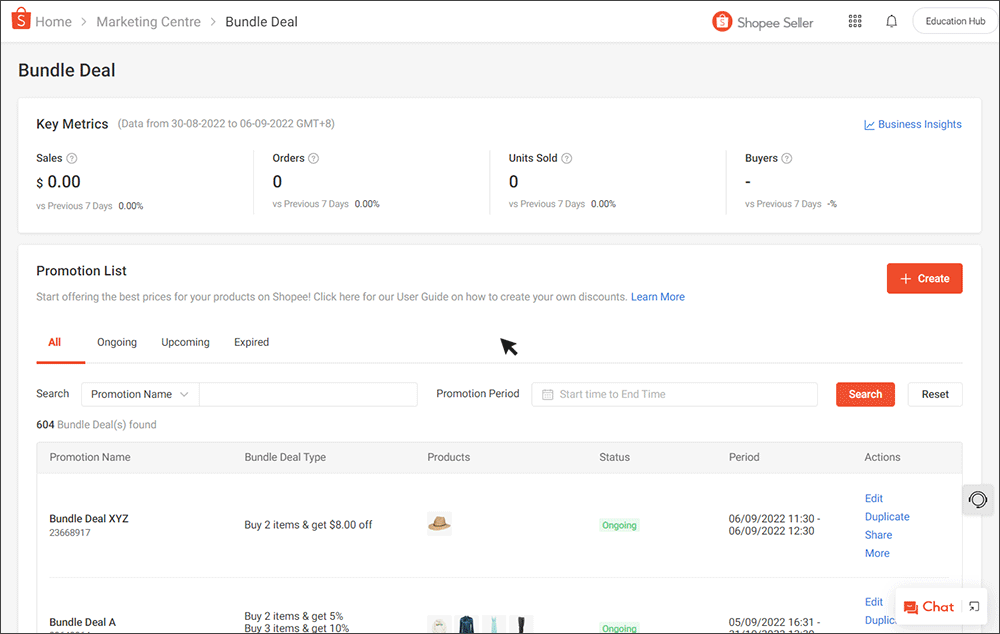Click the hat product thumbnail
This screenshot has width=1000, height=634.
pos(439,523)
